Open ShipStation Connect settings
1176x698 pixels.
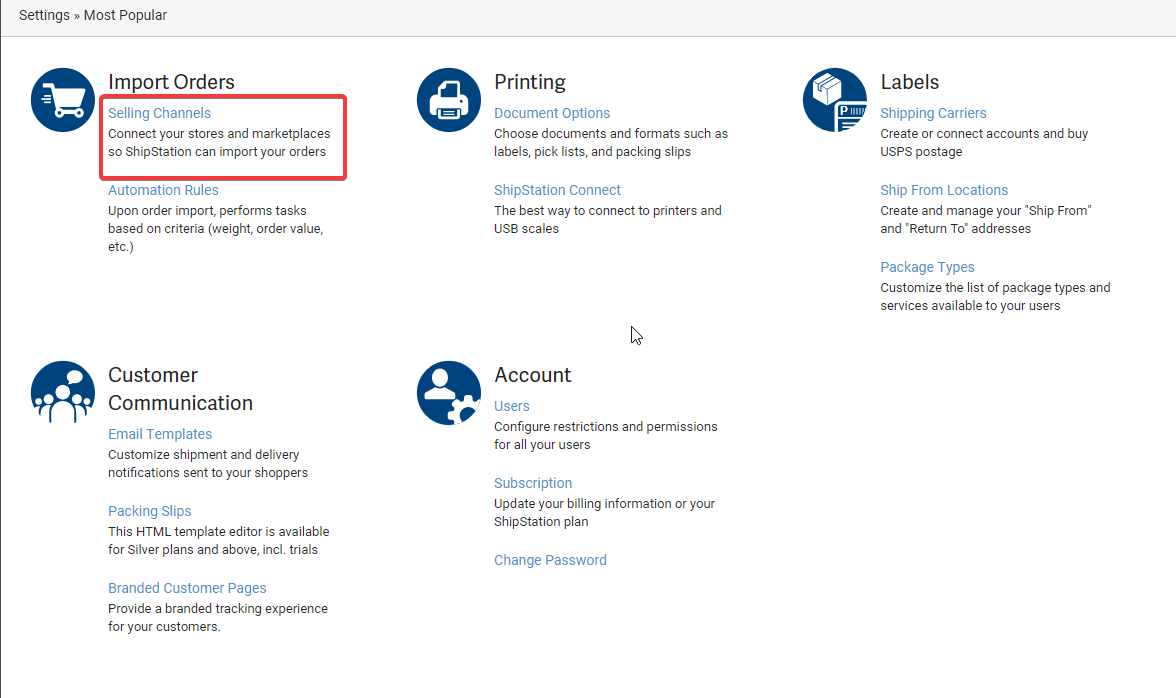point(557,190)
